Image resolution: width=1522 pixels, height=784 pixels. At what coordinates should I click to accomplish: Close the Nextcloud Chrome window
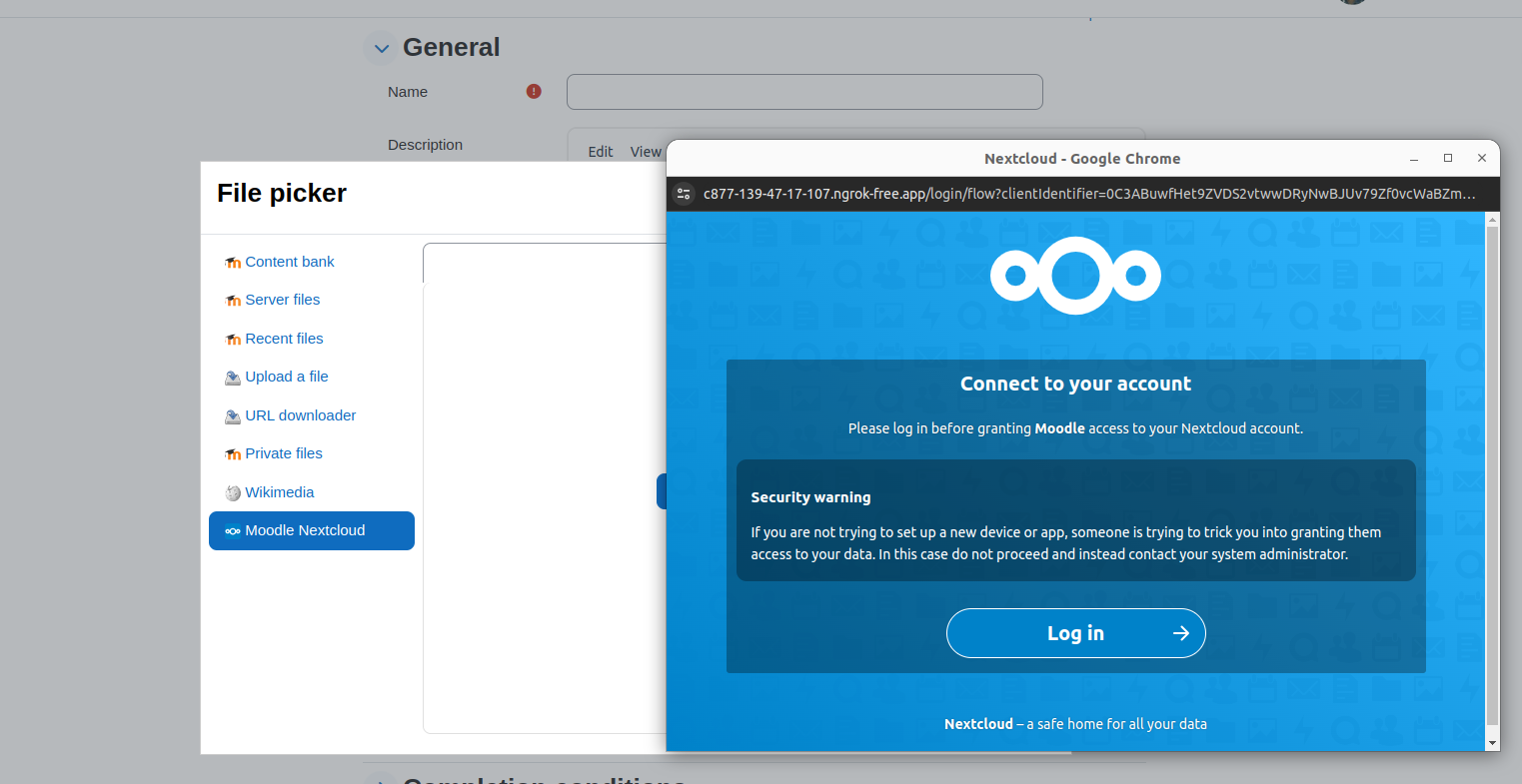click(1482, 159)
